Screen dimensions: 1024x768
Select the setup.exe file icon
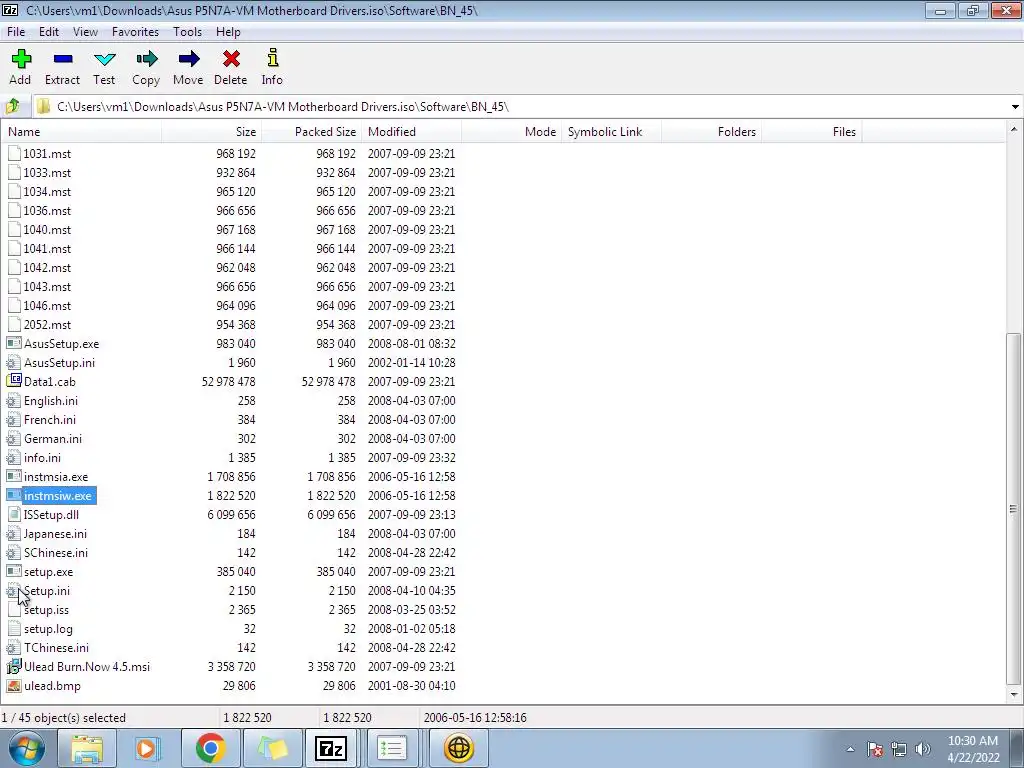click(x=14, y=571)
